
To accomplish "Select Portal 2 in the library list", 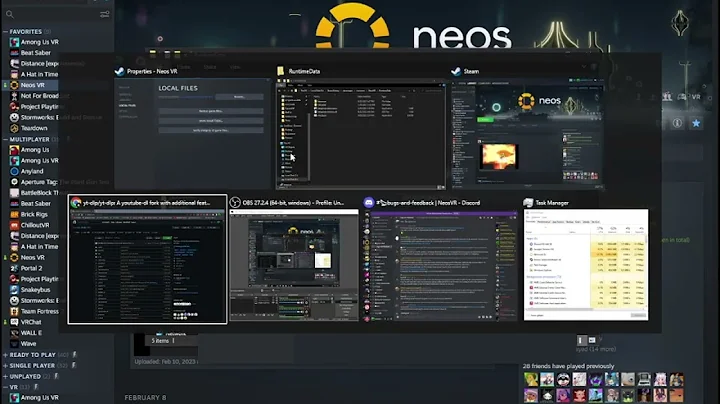I will coord(31,268).
